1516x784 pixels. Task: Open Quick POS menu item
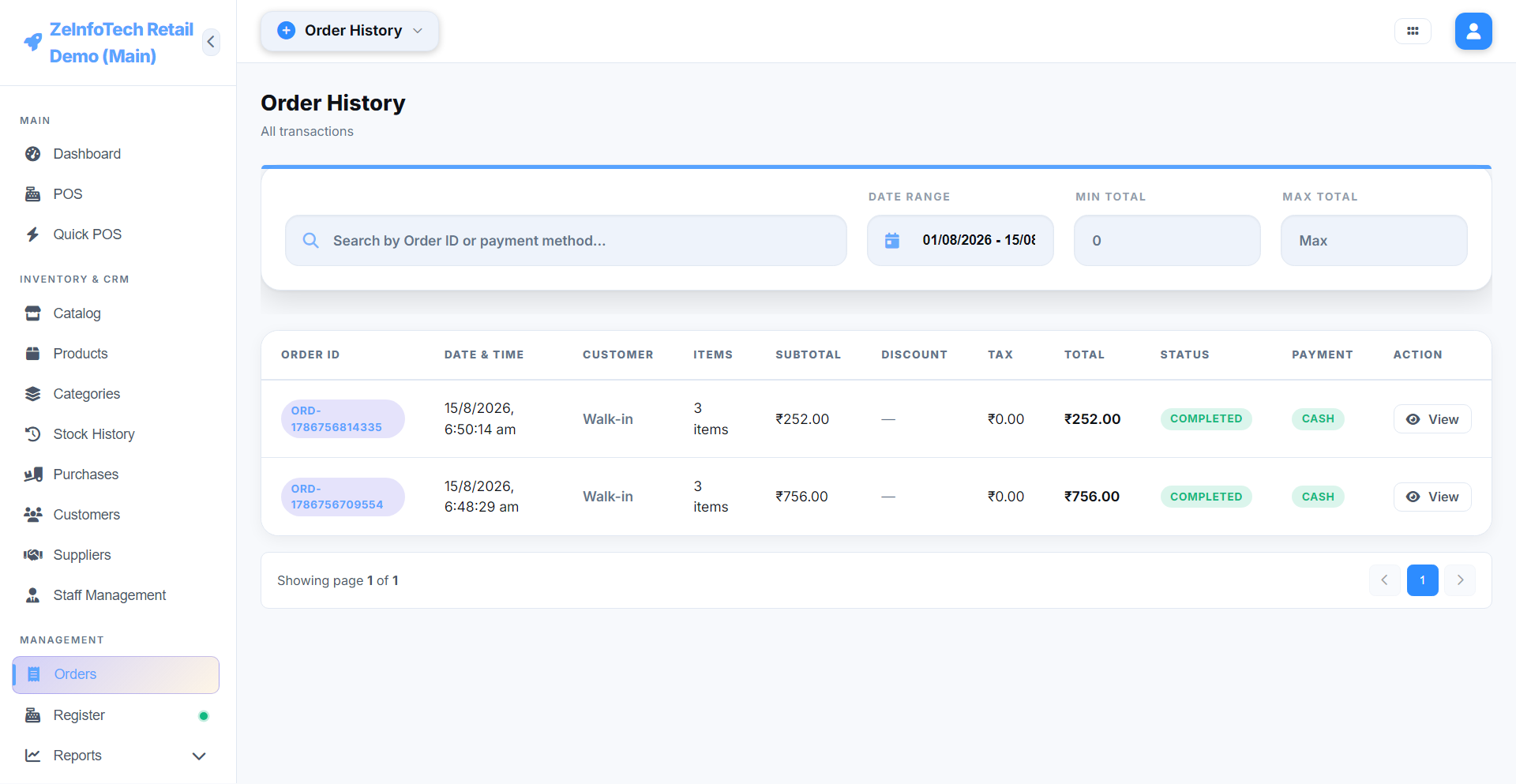pyautogui.click(x=115, y=234)
